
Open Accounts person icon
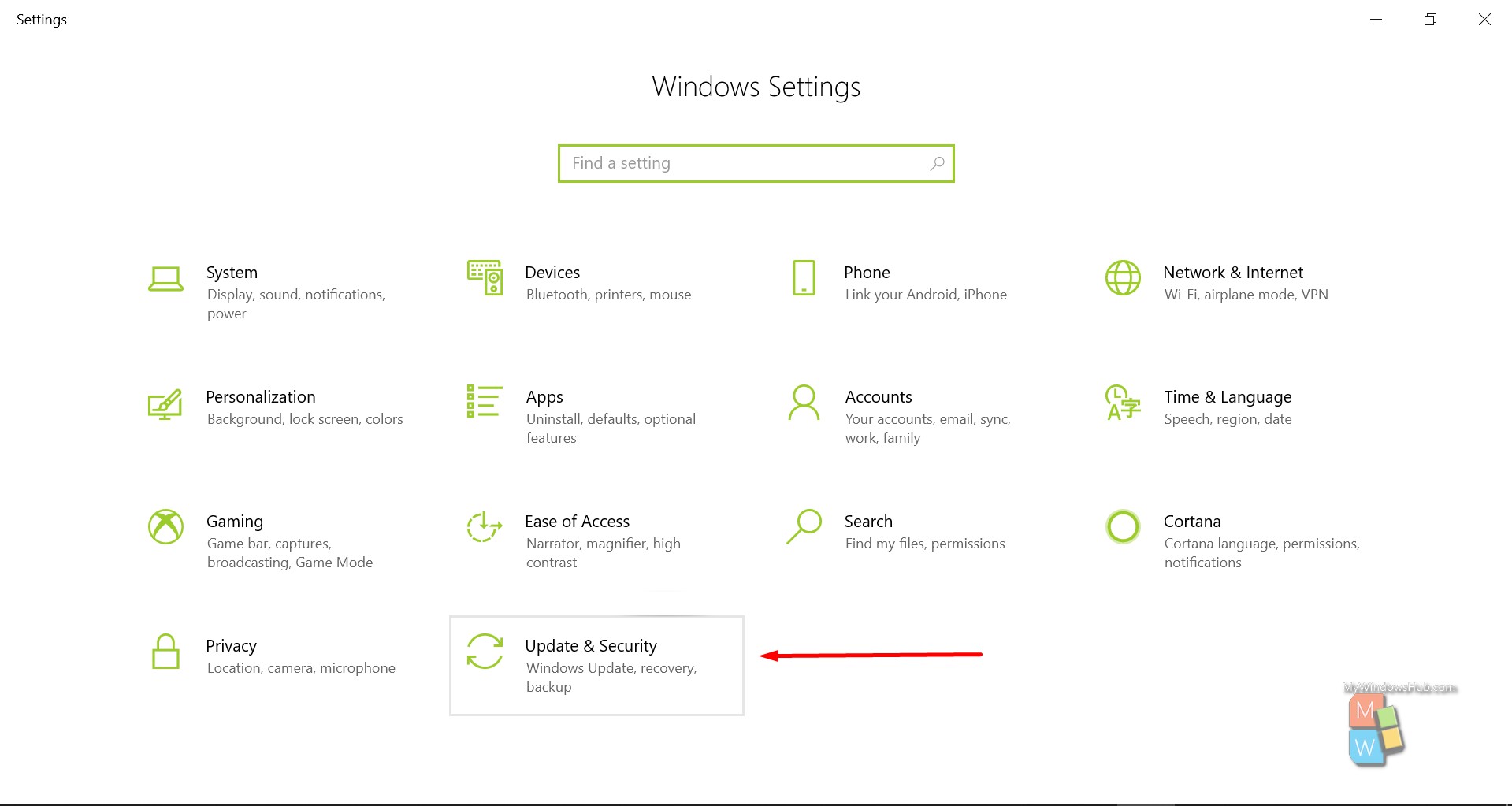point(804,402)
